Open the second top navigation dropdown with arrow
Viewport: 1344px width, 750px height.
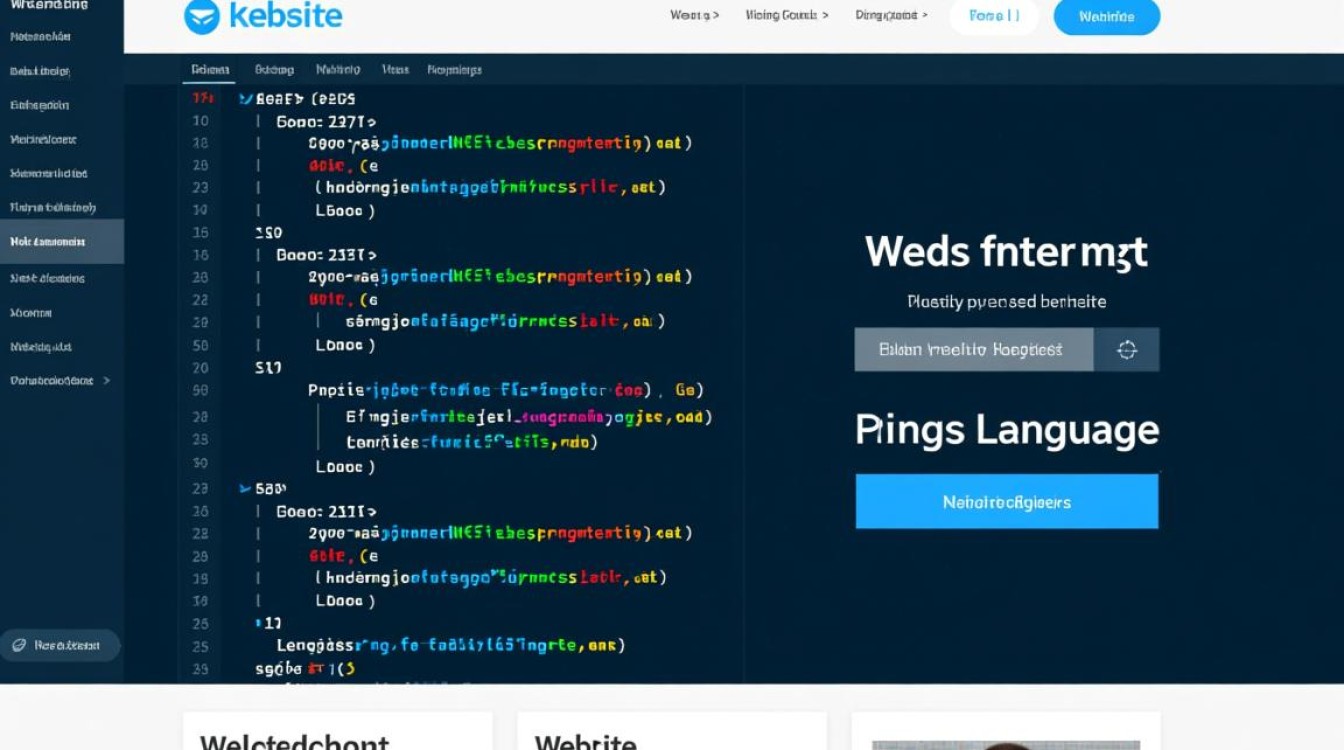(x=787, y=15)
